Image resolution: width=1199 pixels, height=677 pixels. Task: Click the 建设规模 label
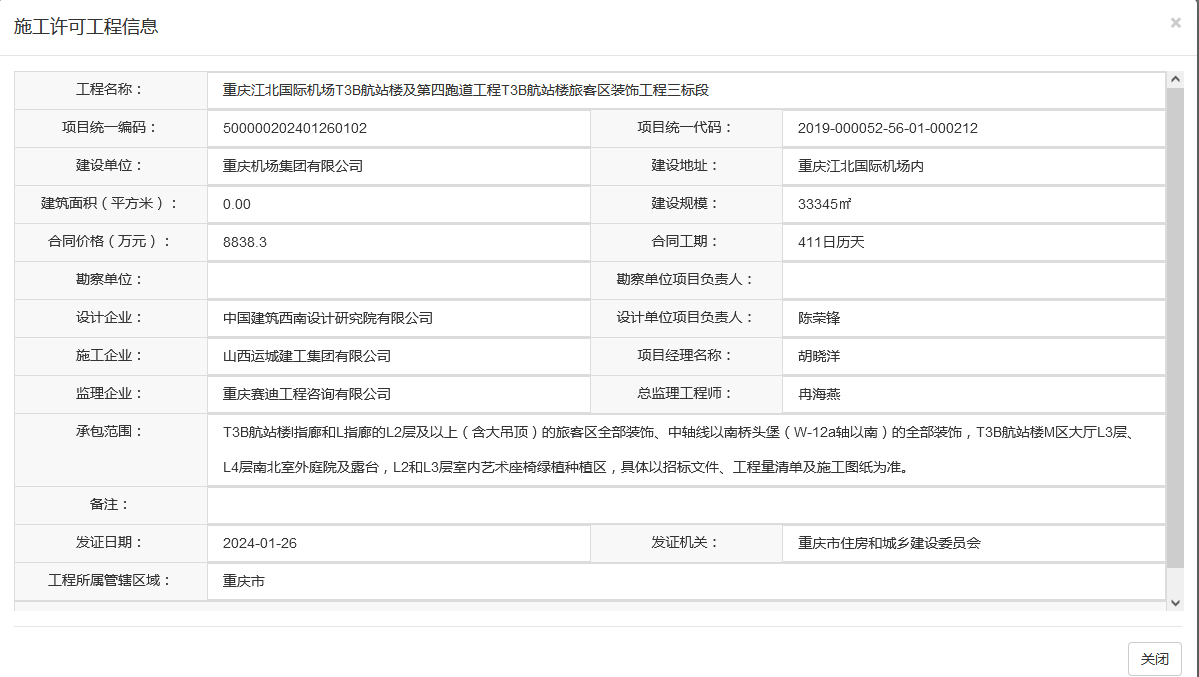click(x=685, y=203)
